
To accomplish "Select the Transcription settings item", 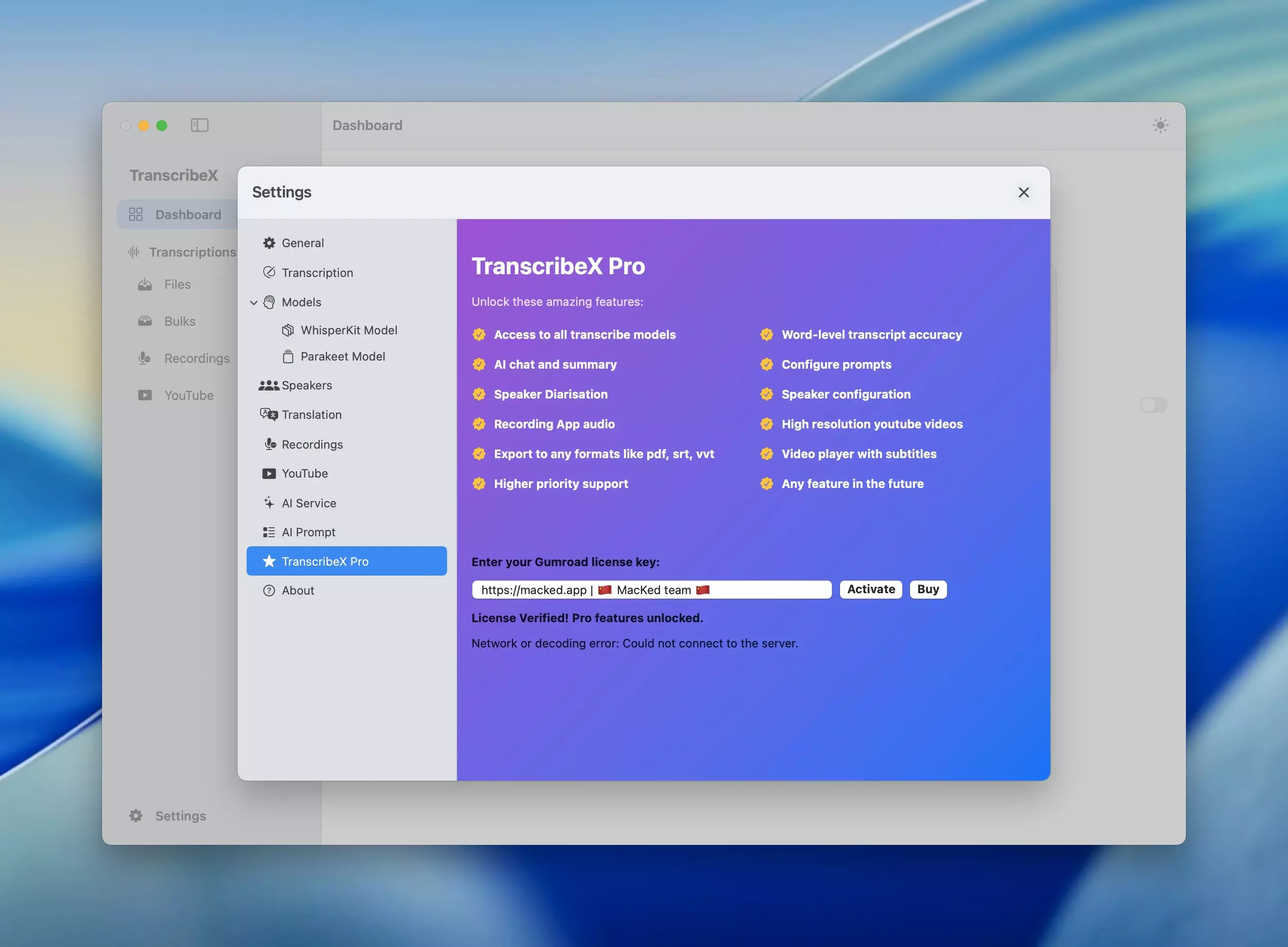I will [x=317, y=273].
